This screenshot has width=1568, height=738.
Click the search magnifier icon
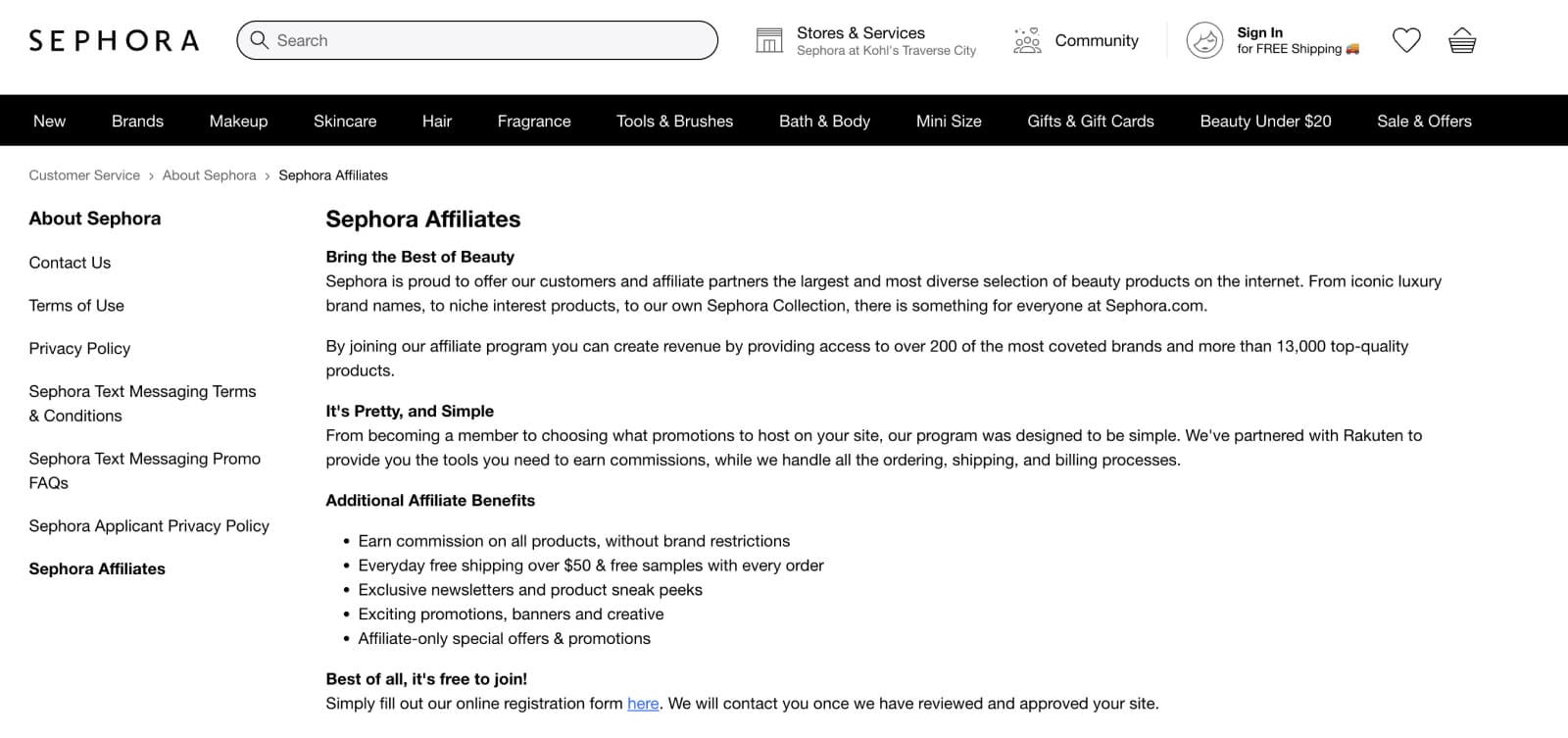(x=259, y=40)
